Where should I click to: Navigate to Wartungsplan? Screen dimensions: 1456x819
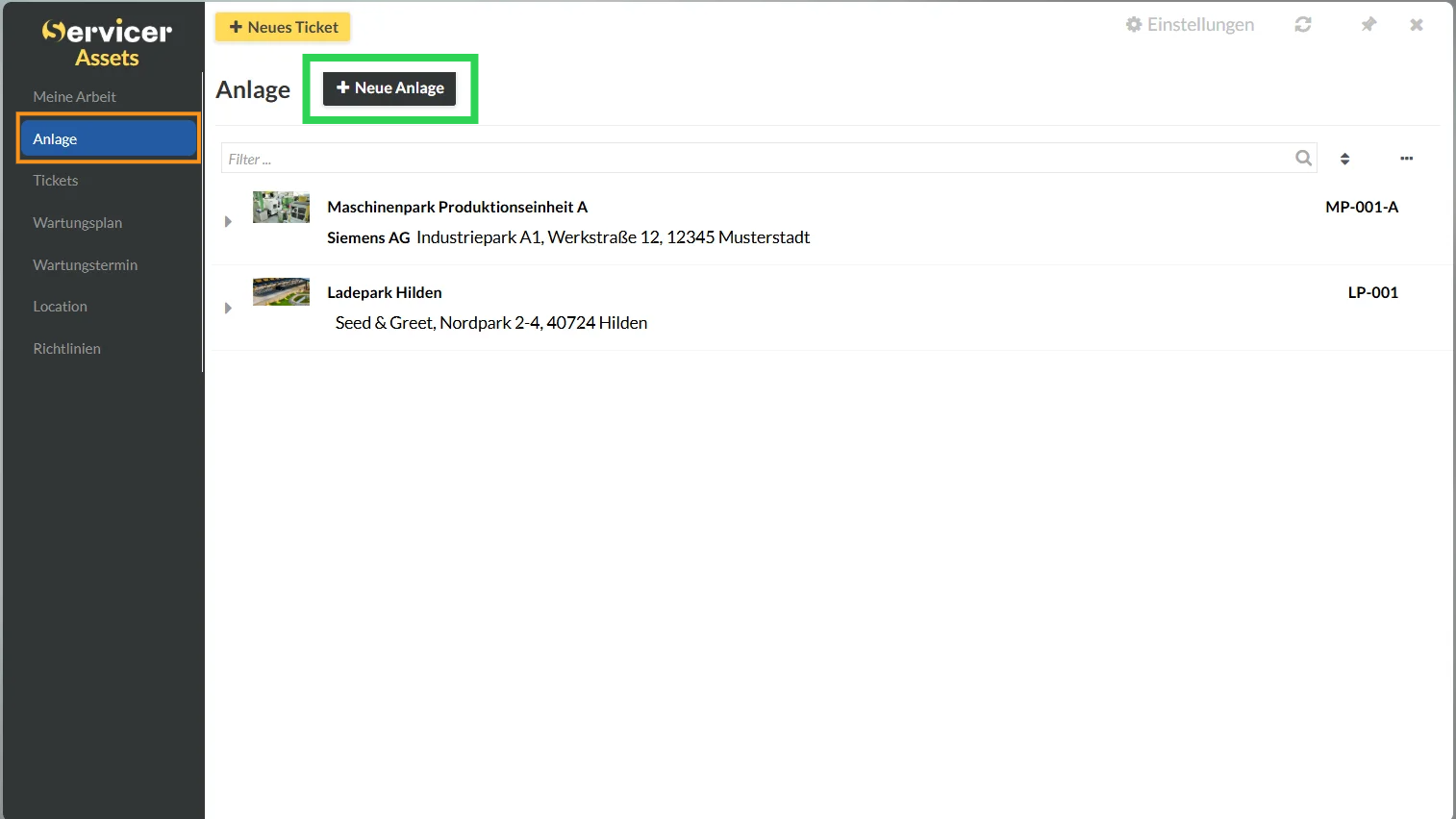[x=77, y=223]
